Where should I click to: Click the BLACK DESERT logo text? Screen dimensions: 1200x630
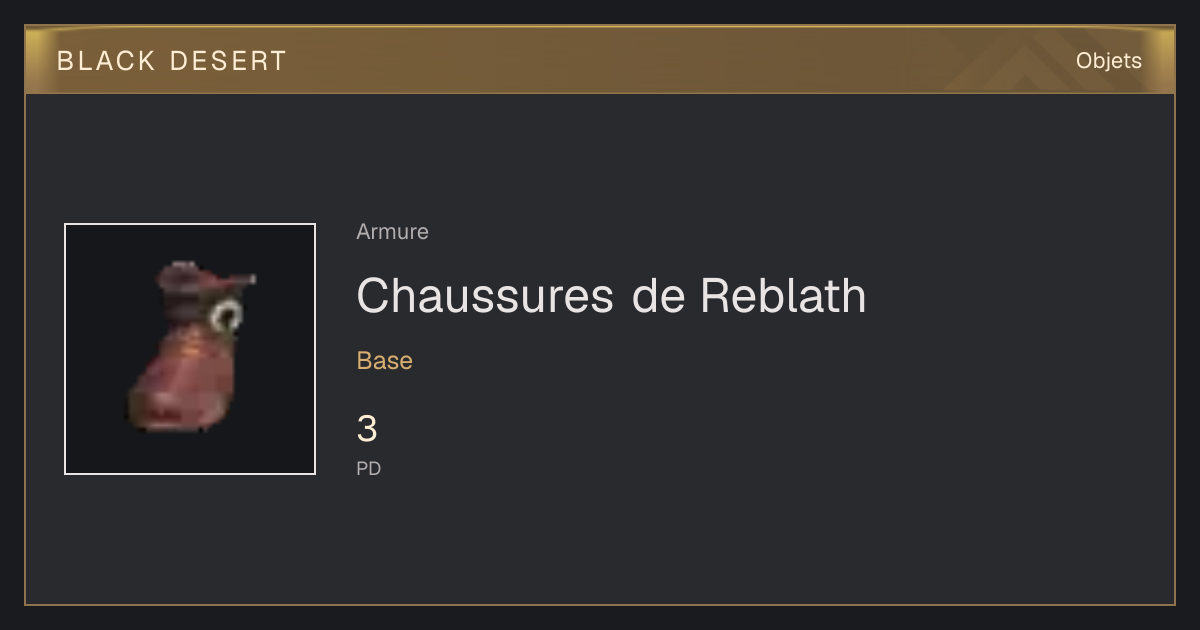[x=172, y=61]
